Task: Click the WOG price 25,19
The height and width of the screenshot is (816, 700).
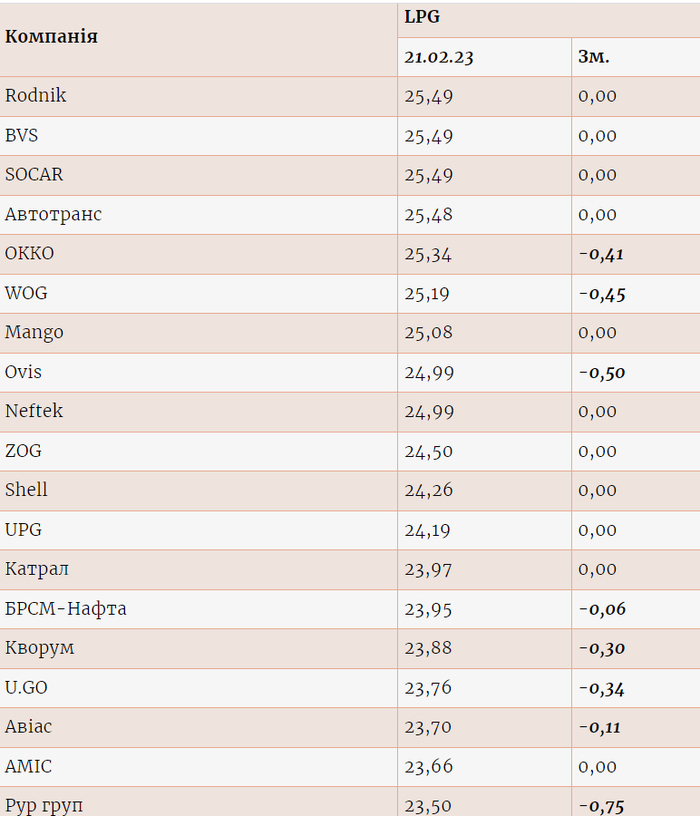Action: coord(428,293)
